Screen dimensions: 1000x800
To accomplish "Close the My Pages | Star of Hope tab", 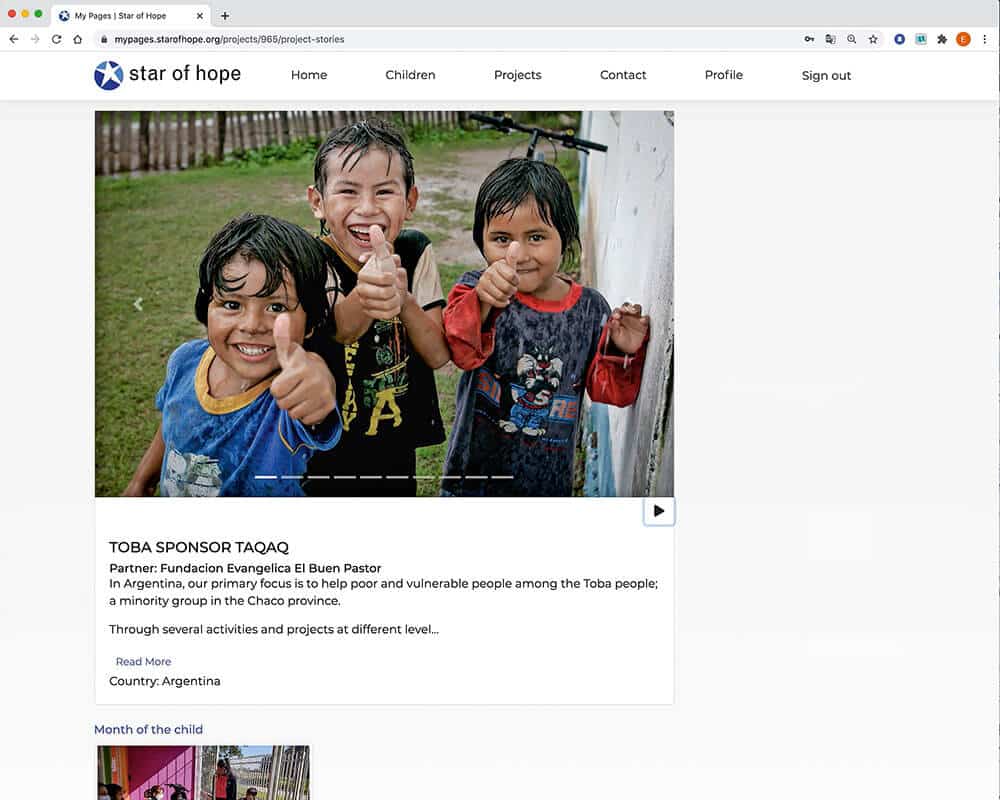I will 200,16.
